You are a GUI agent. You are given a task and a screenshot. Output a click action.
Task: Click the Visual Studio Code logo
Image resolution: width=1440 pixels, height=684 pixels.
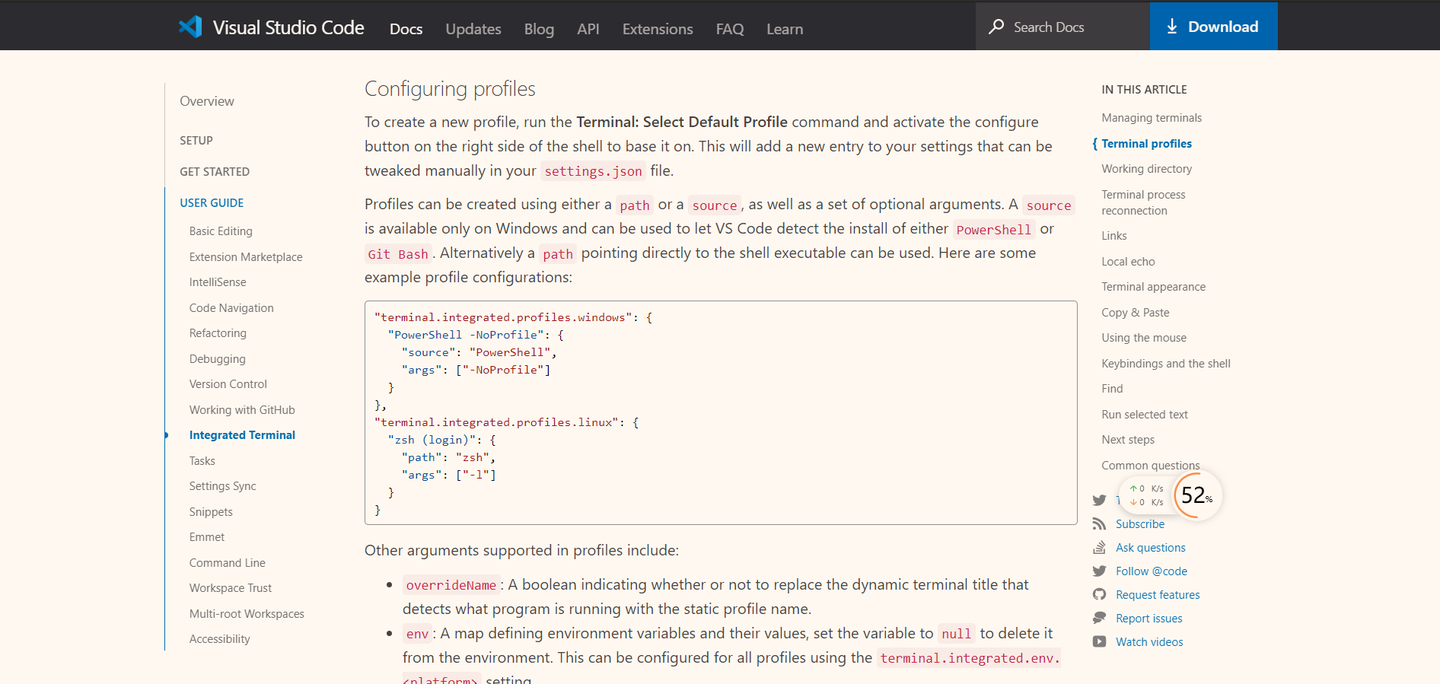pos(190,27)
